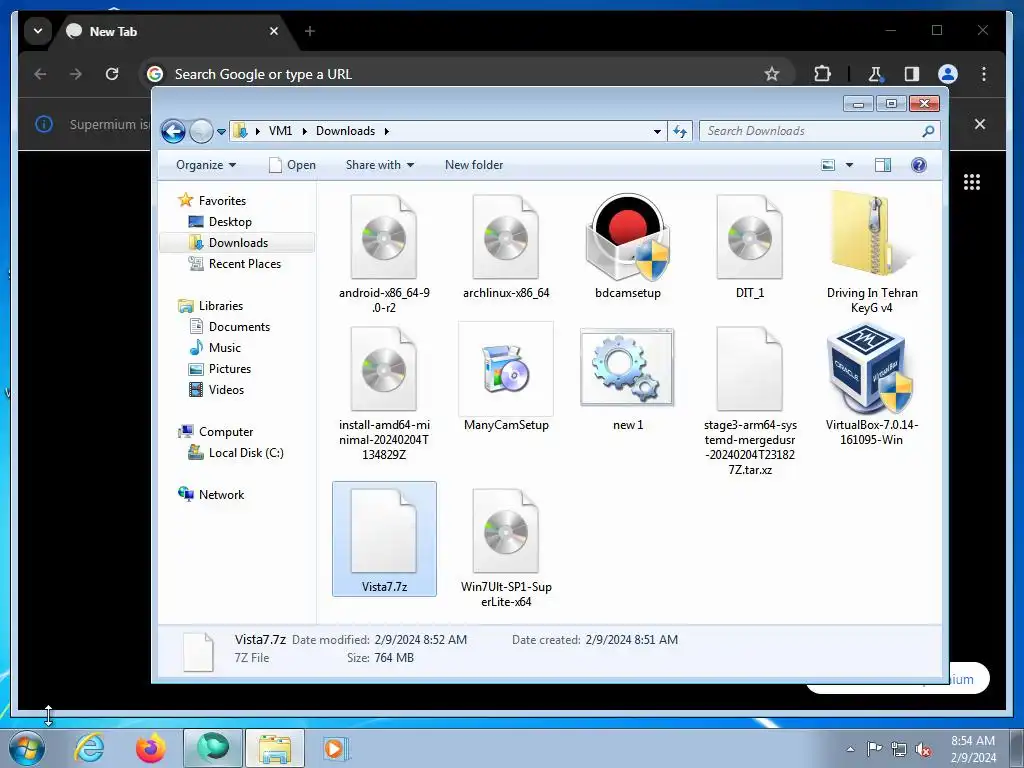Click the search magnifier in Search Downloads
The height and width of the screenshot is (768, 1024).
click(928, 131)
